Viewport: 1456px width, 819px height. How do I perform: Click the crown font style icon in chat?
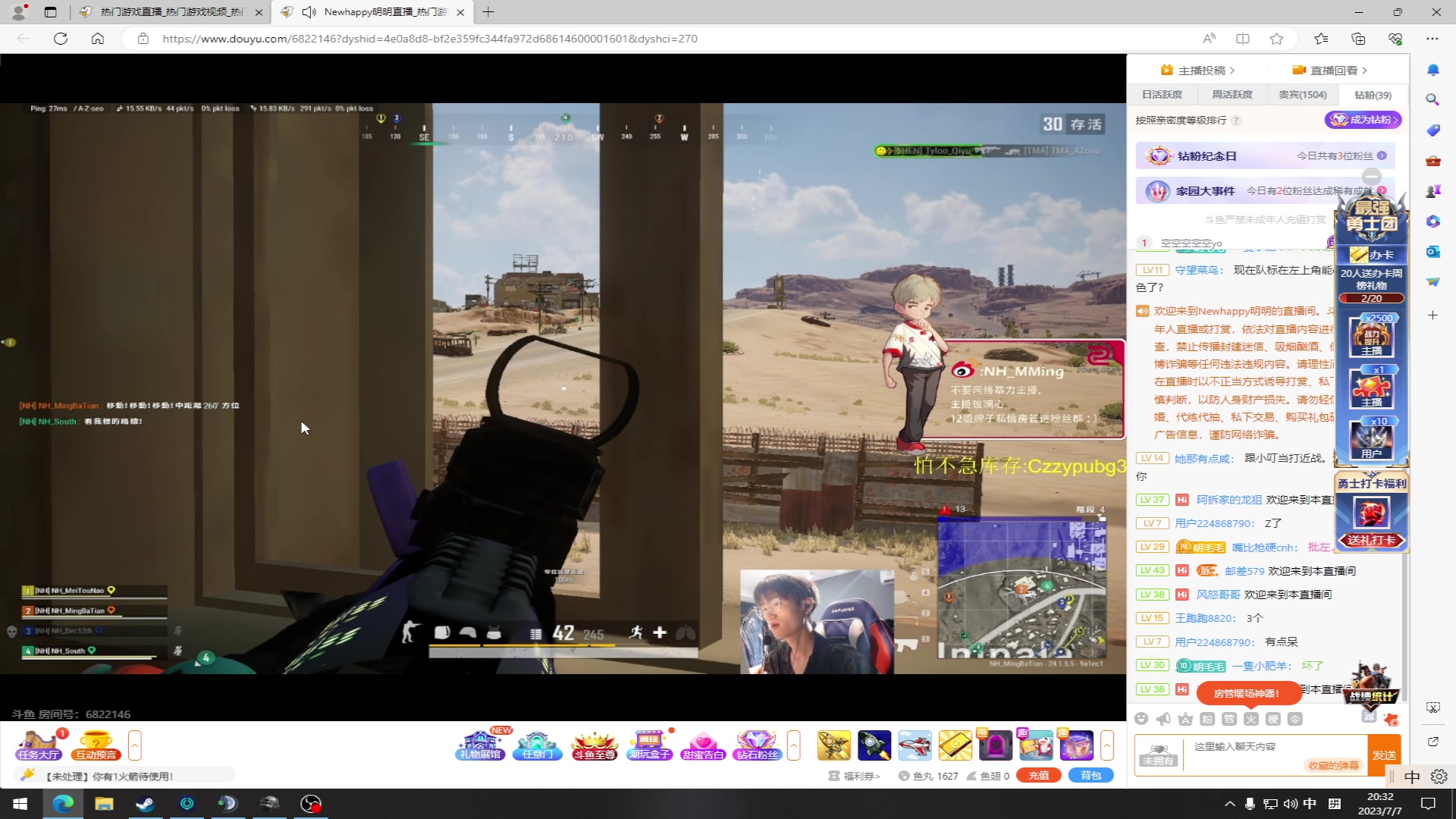point(1185,719)
